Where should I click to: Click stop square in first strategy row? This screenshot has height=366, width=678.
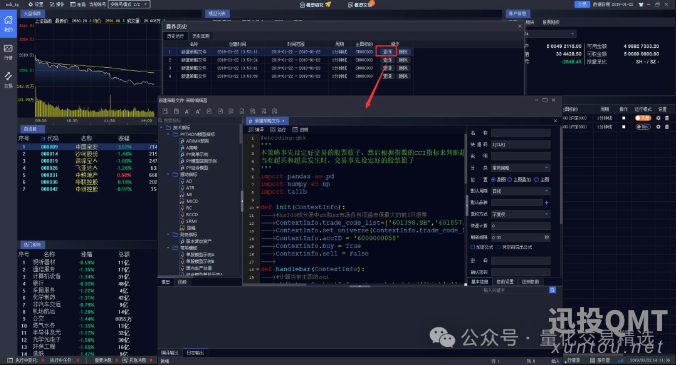[624, 118]
